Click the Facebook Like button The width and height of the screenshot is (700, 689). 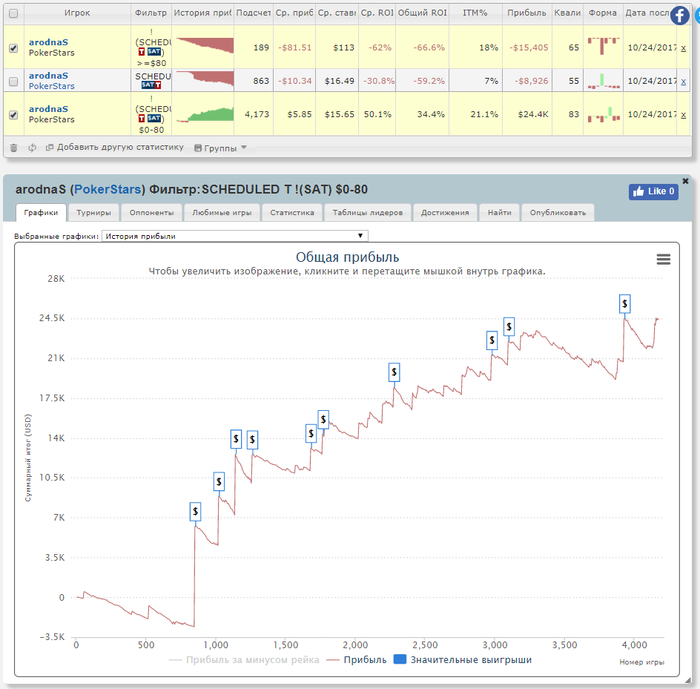[x=654, y=192]
